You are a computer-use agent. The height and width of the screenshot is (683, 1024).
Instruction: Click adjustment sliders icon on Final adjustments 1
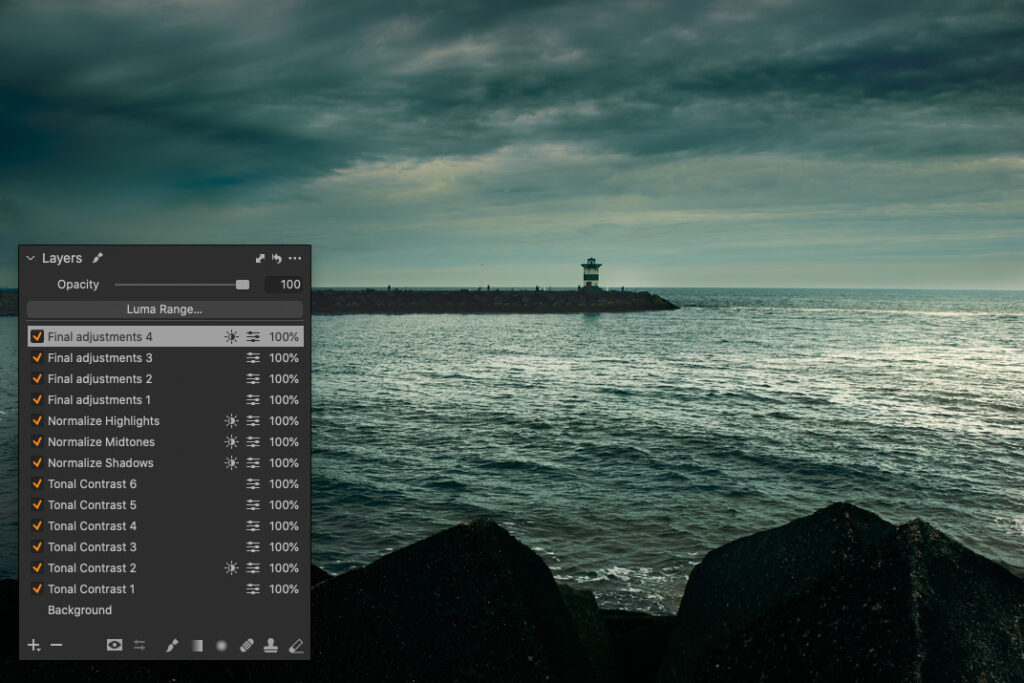tap(253, 400)
